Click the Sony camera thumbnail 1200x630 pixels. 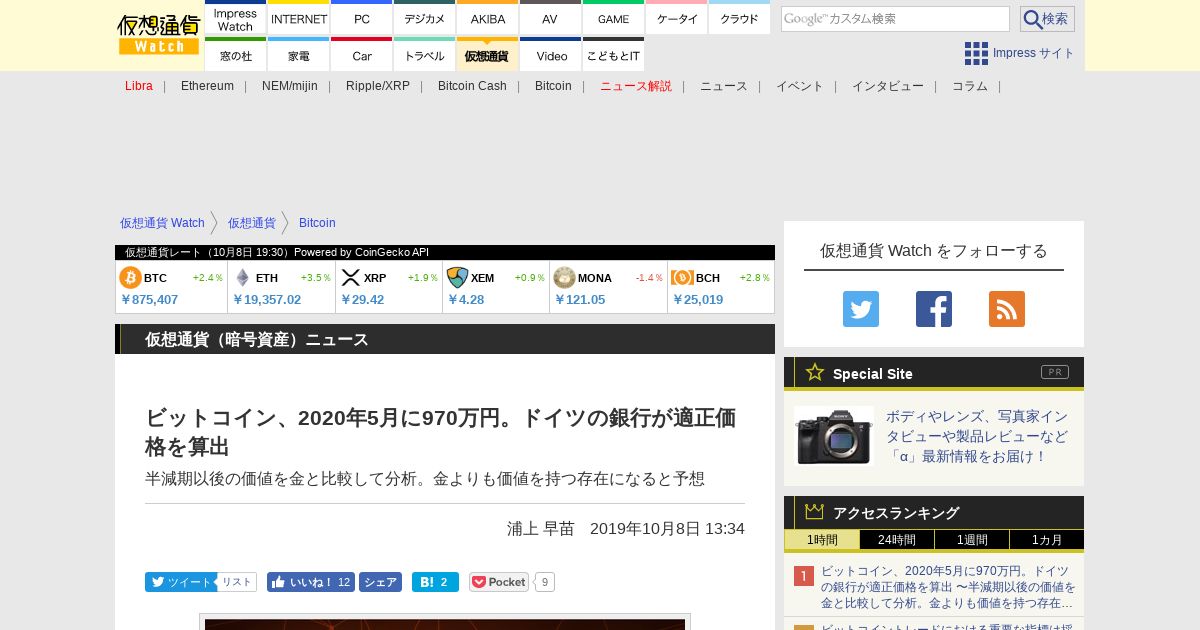click(834, 436)
